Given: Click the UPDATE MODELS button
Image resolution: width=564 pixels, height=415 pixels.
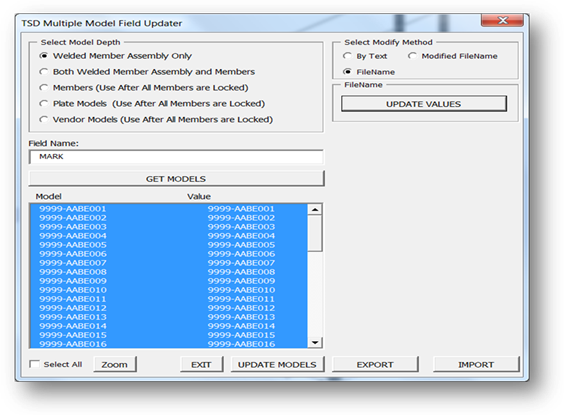Looking at the screenshot, I should [x=277, y=365].
